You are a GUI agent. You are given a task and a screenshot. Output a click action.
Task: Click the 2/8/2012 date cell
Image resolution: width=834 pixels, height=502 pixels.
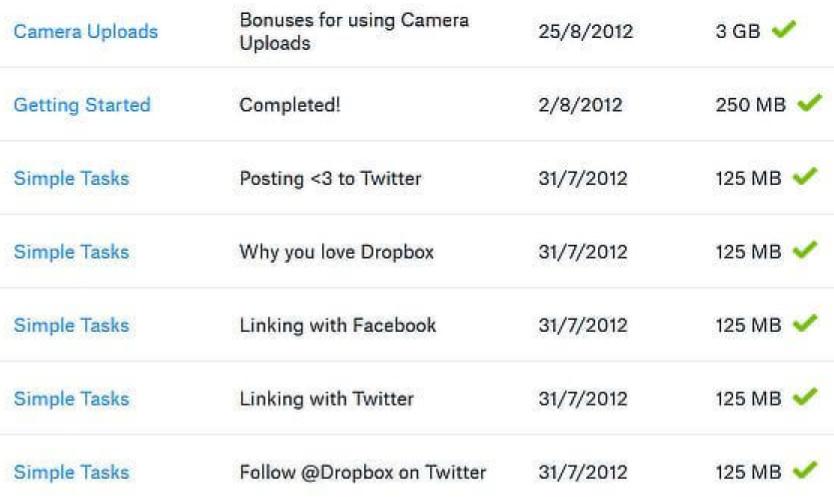coord(580,105)
